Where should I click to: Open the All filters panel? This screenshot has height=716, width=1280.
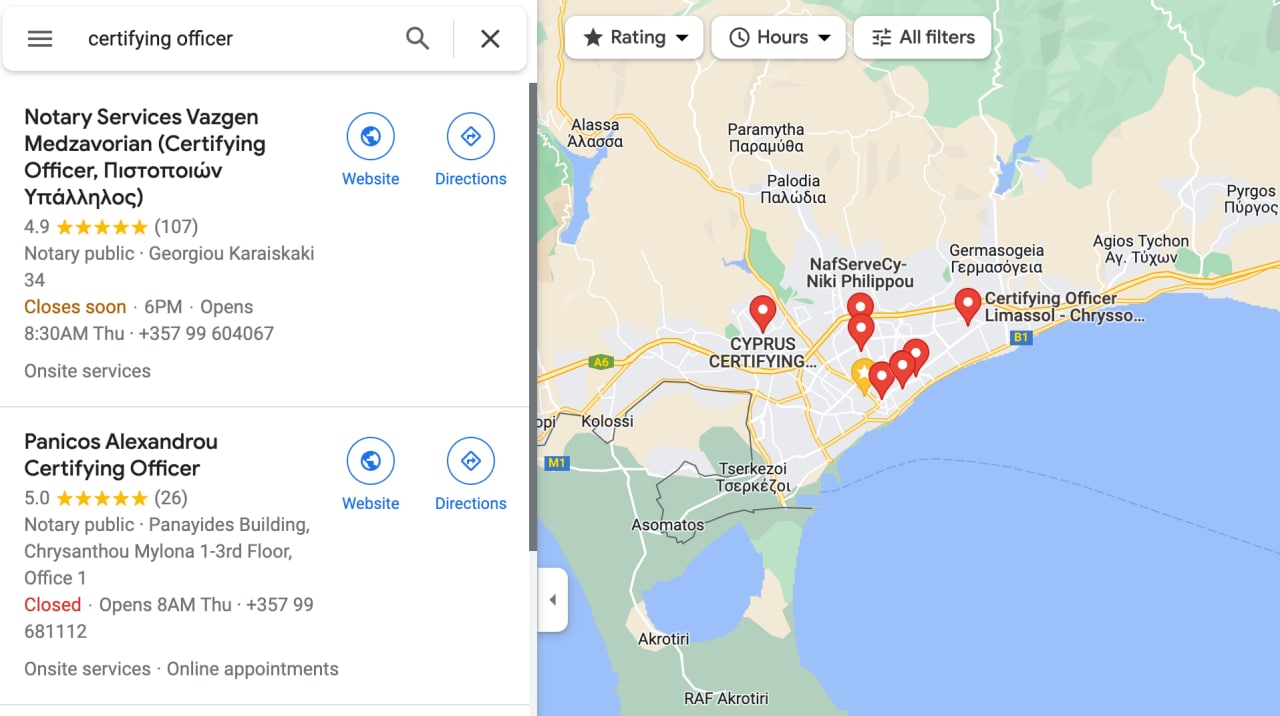pyautogui.click(x=922, y=38)
